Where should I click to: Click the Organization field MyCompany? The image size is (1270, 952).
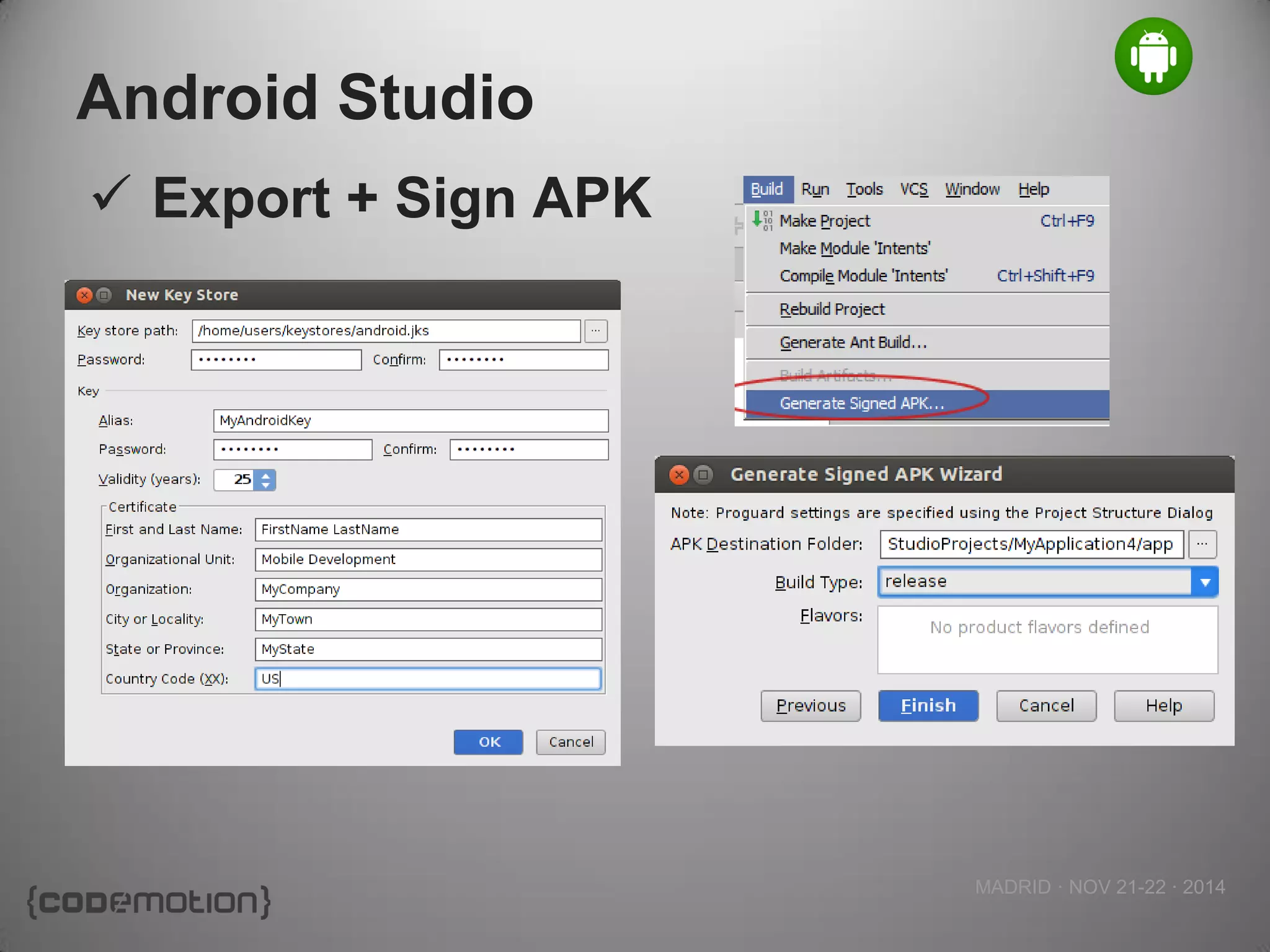click(429, 589)
